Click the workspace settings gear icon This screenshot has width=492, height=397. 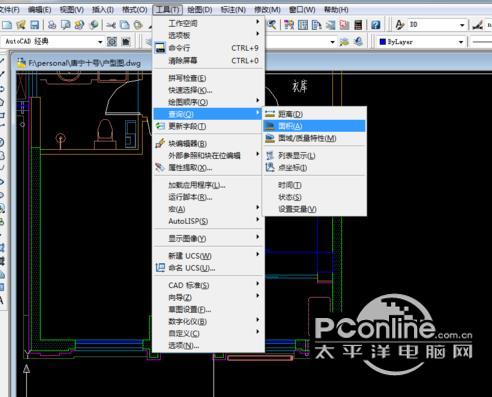112,42
